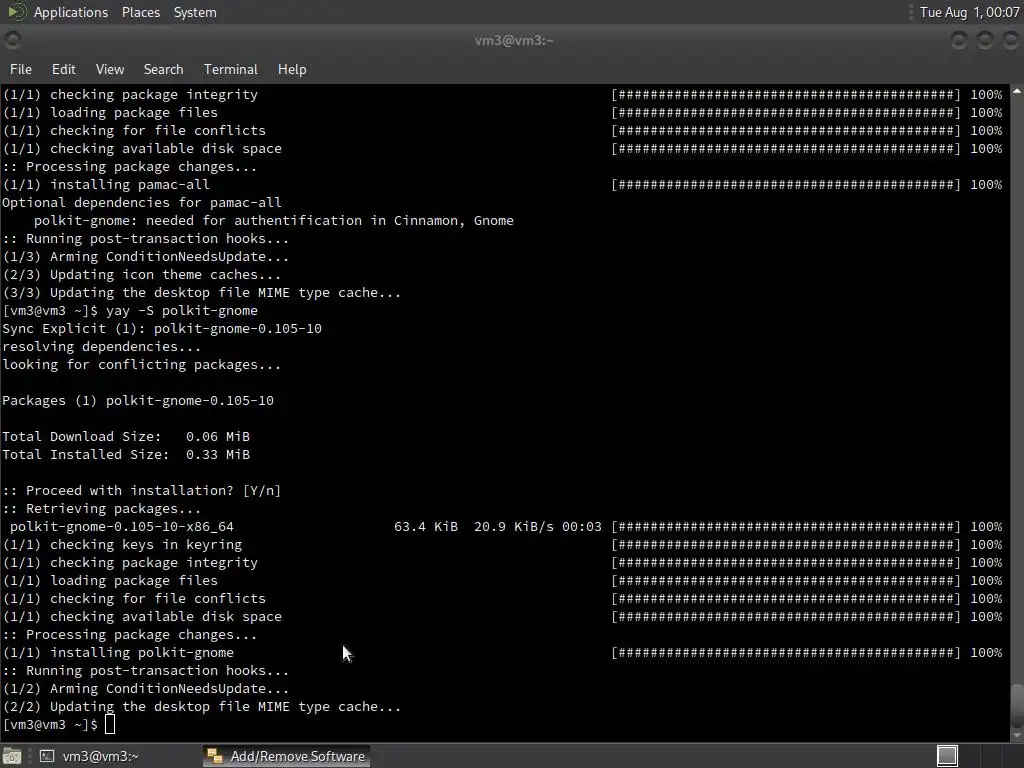Open the Terminal menu
Image resolution: width=1024 pixels, height=768 pixels.
coord(231,69)
